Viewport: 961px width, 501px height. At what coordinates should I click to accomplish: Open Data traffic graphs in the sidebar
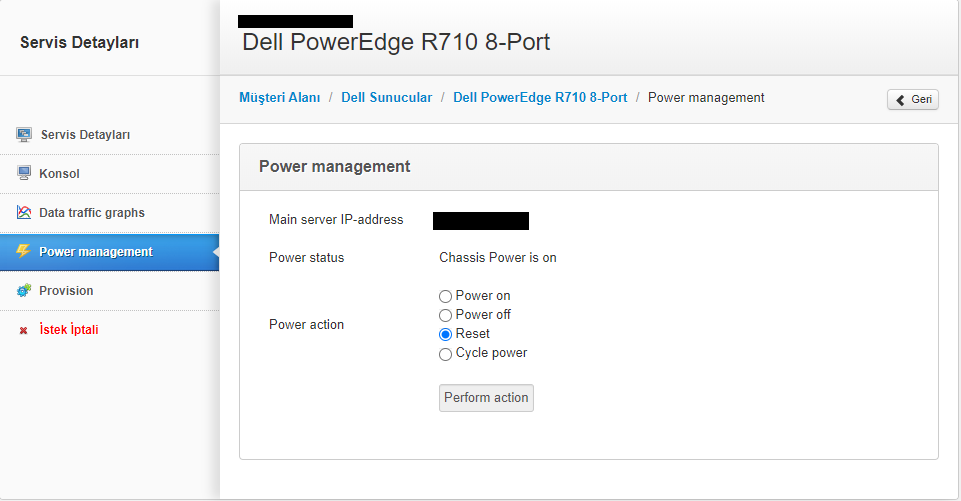pyautogui.click(x=110, y=213)
